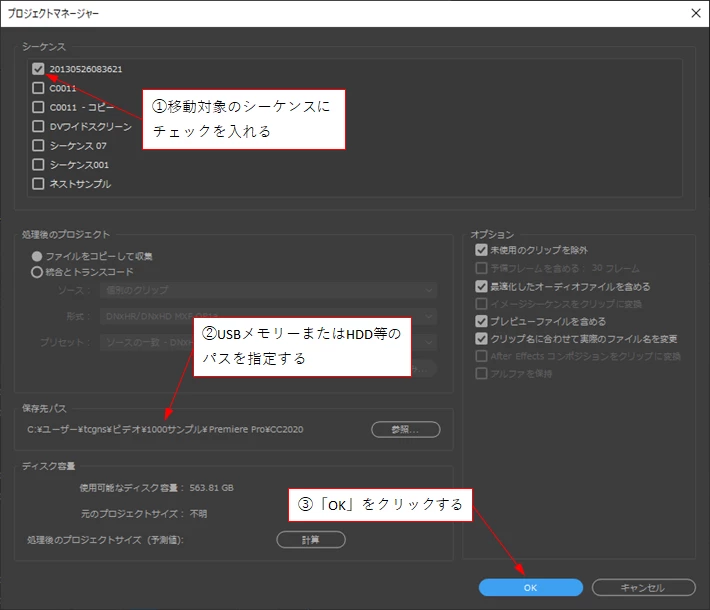The width and height of the screenshot is (710, 610).
Task: Click the 計算 calculate button
Action: click(x=311, y=540)
